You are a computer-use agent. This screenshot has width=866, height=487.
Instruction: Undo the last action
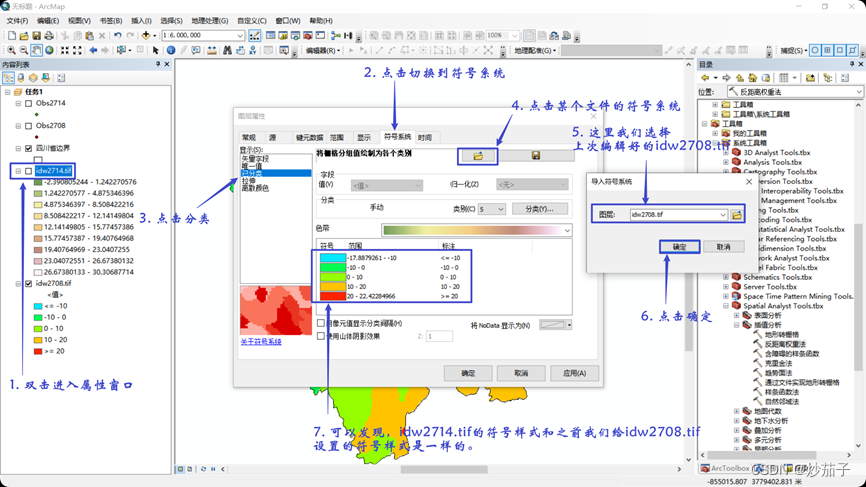coord(117,35)
